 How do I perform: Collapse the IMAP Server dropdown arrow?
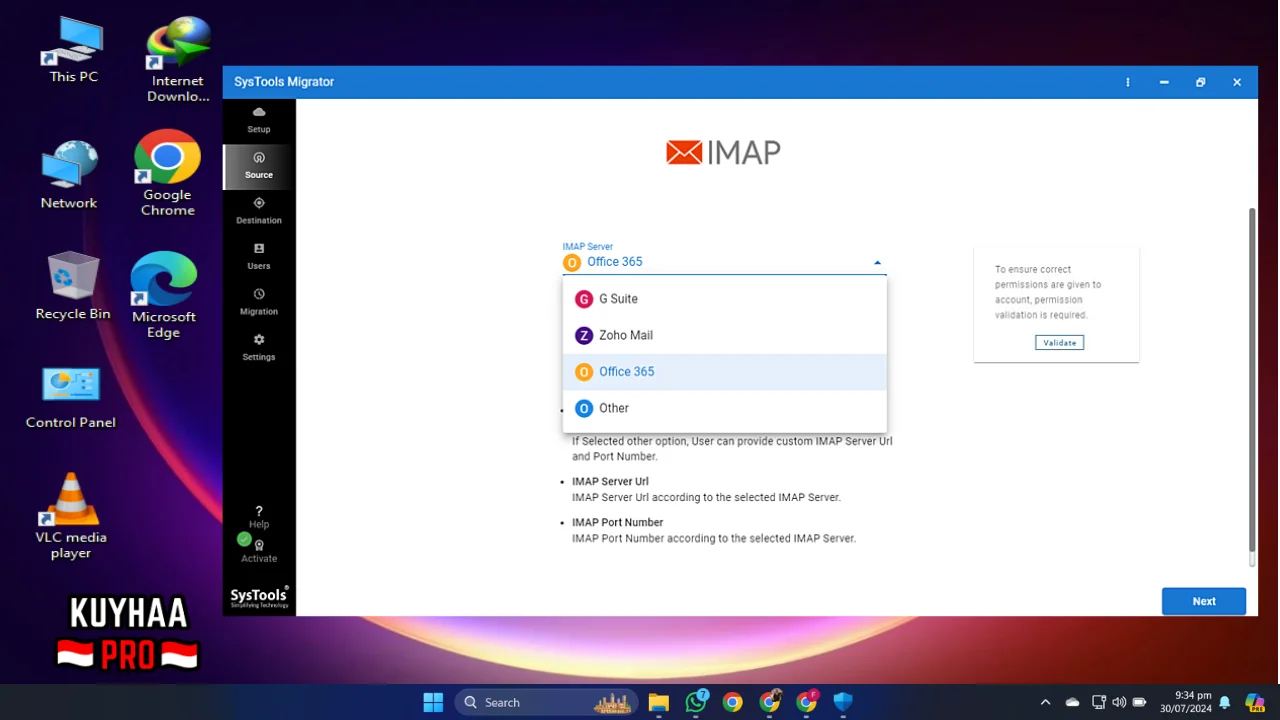(x=877, y=263)
